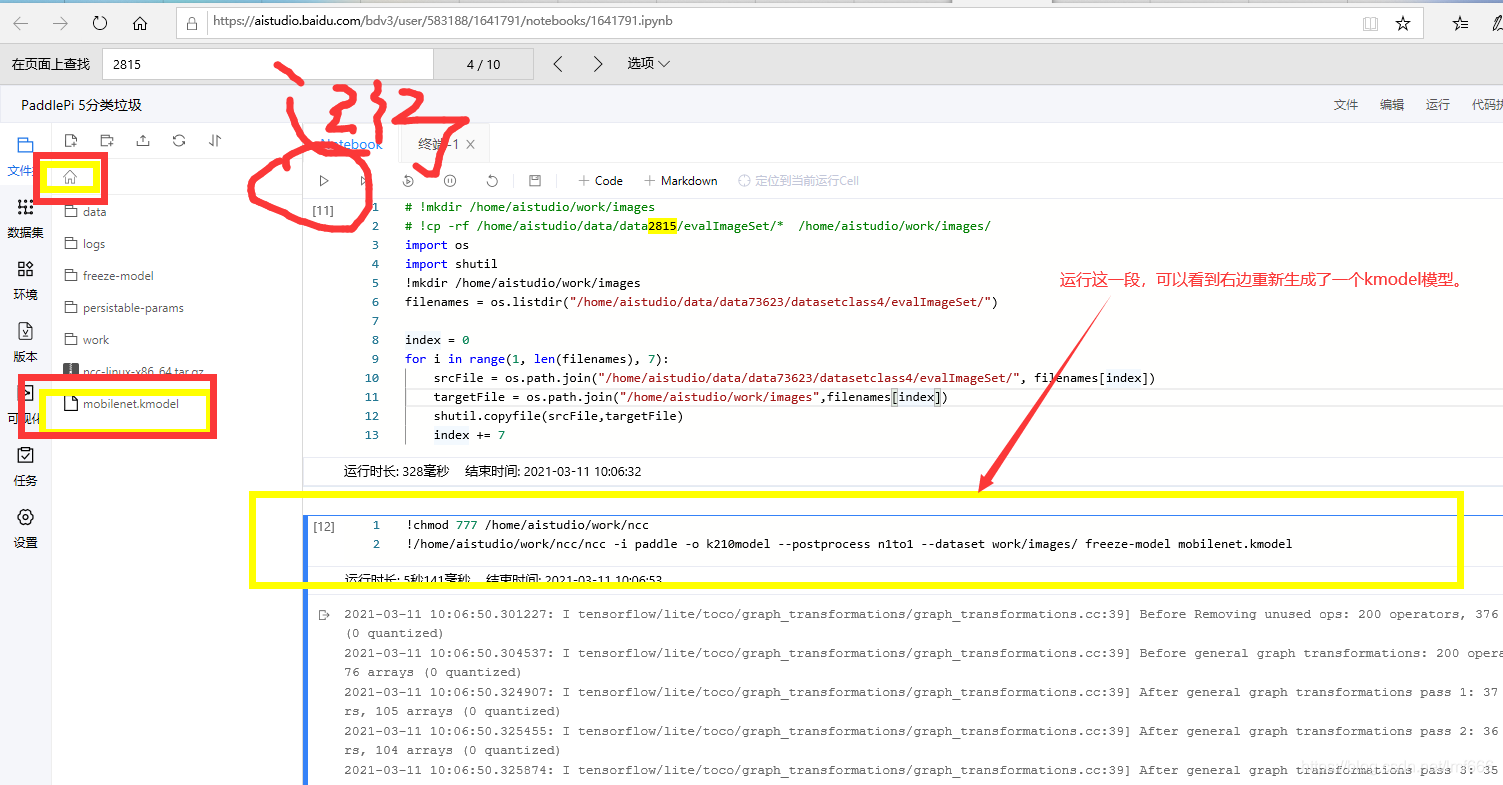Add a new Code cell
Screen dimensions: 1503x785
pyautogui.click(x=600, y=181)
